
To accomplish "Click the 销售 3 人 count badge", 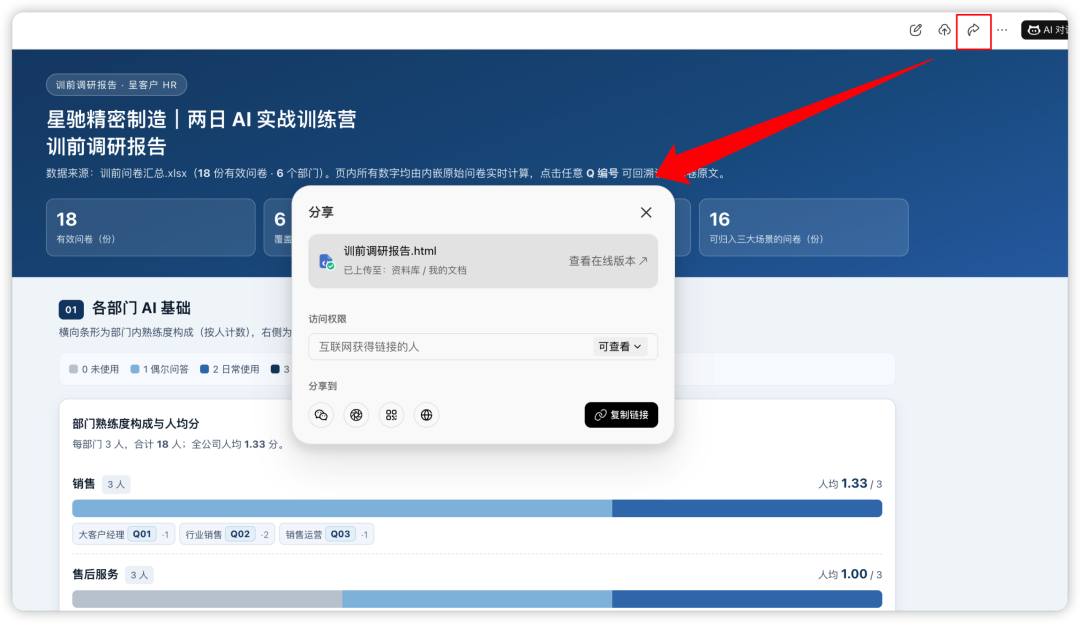I will [x=116, y=485].
